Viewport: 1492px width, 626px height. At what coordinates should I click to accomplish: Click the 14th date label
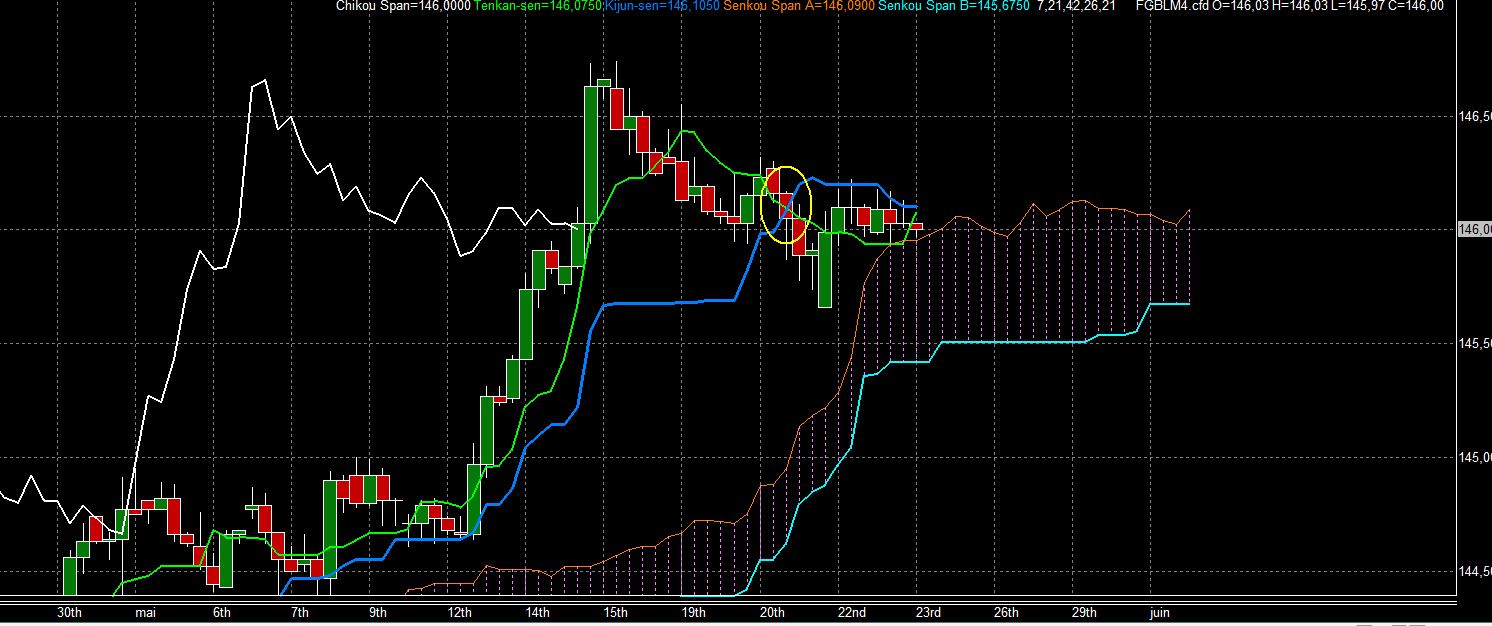point(537,612)
